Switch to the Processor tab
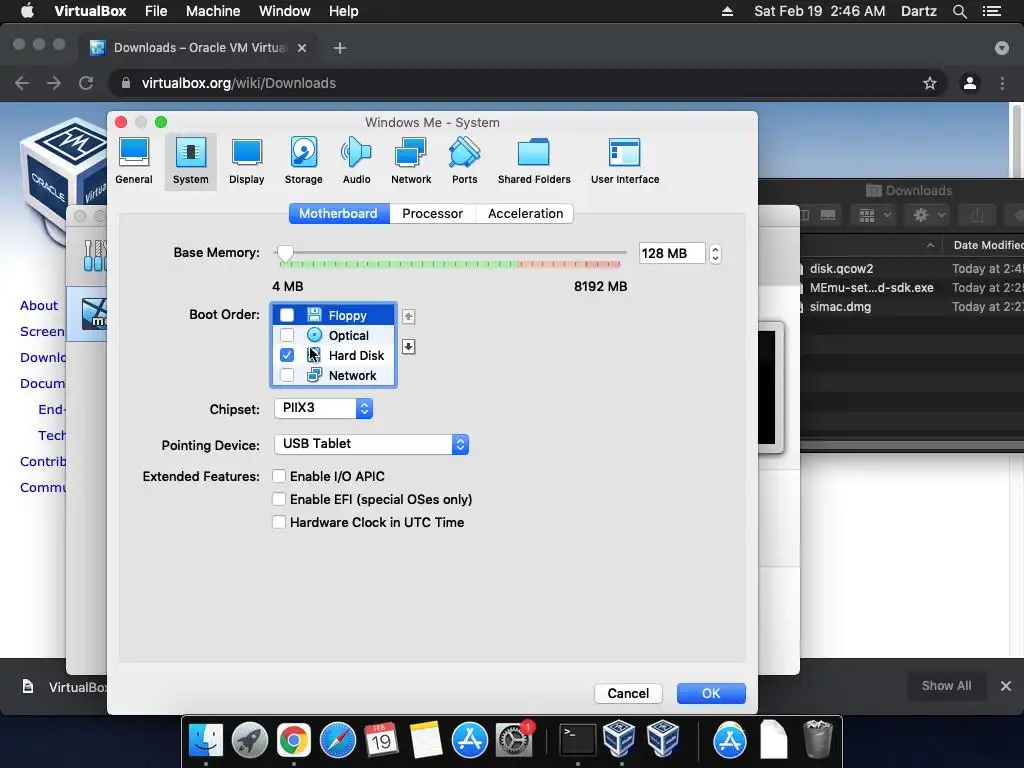This screenshot has width=1024, height=768. [432, 214]
